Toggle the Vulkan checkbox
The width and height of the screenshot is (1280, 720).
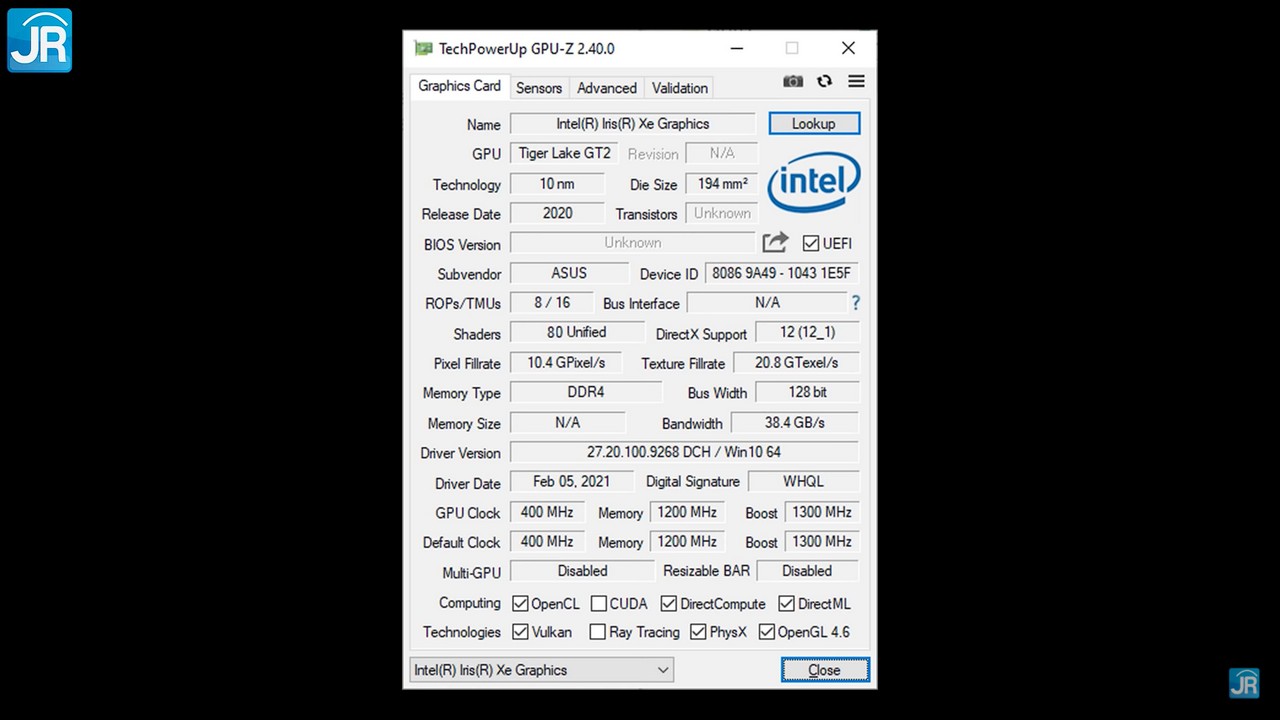coord(520,632)
